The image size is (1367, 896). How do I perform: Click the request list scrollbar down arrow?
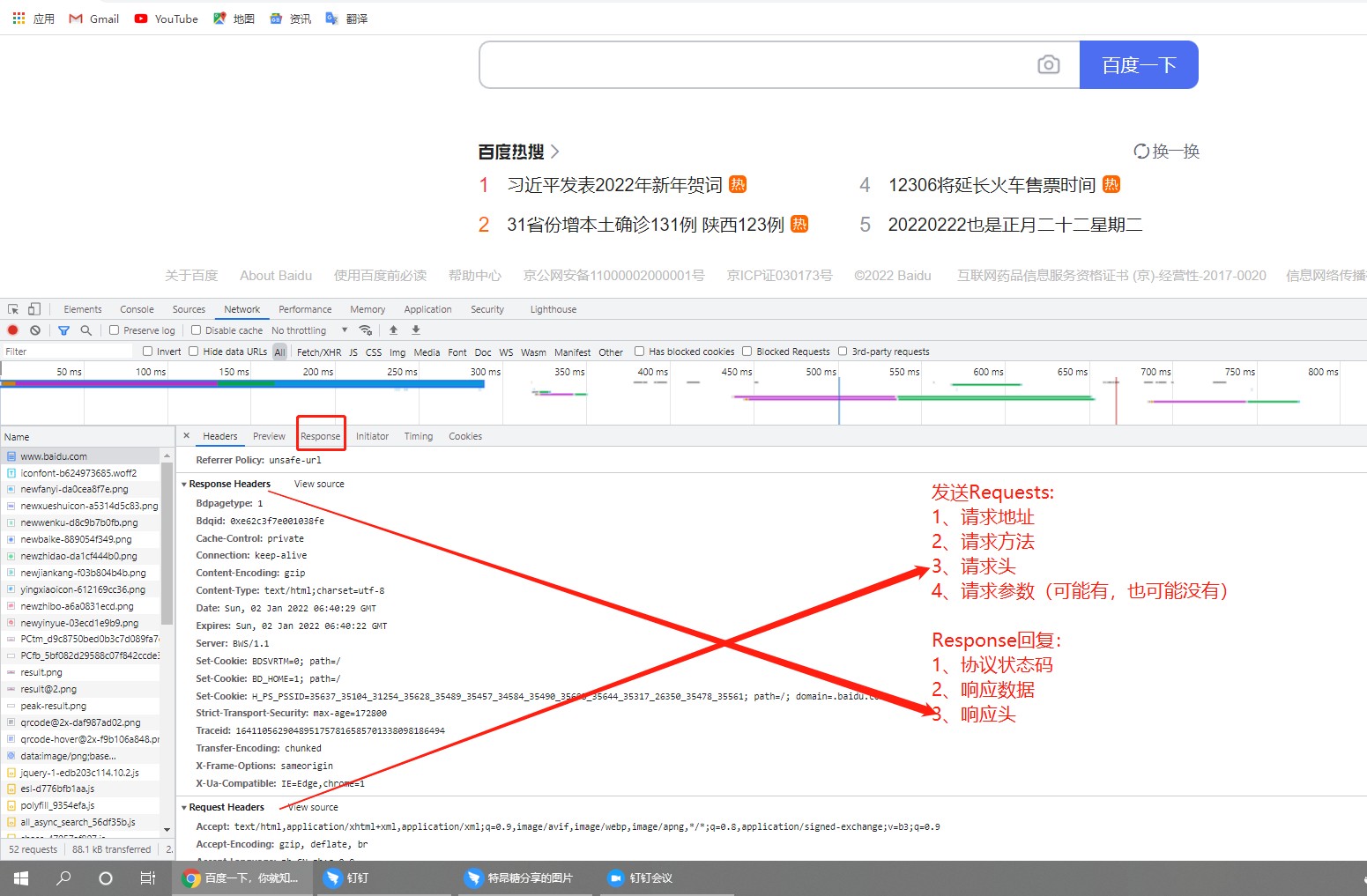point(167,829)
